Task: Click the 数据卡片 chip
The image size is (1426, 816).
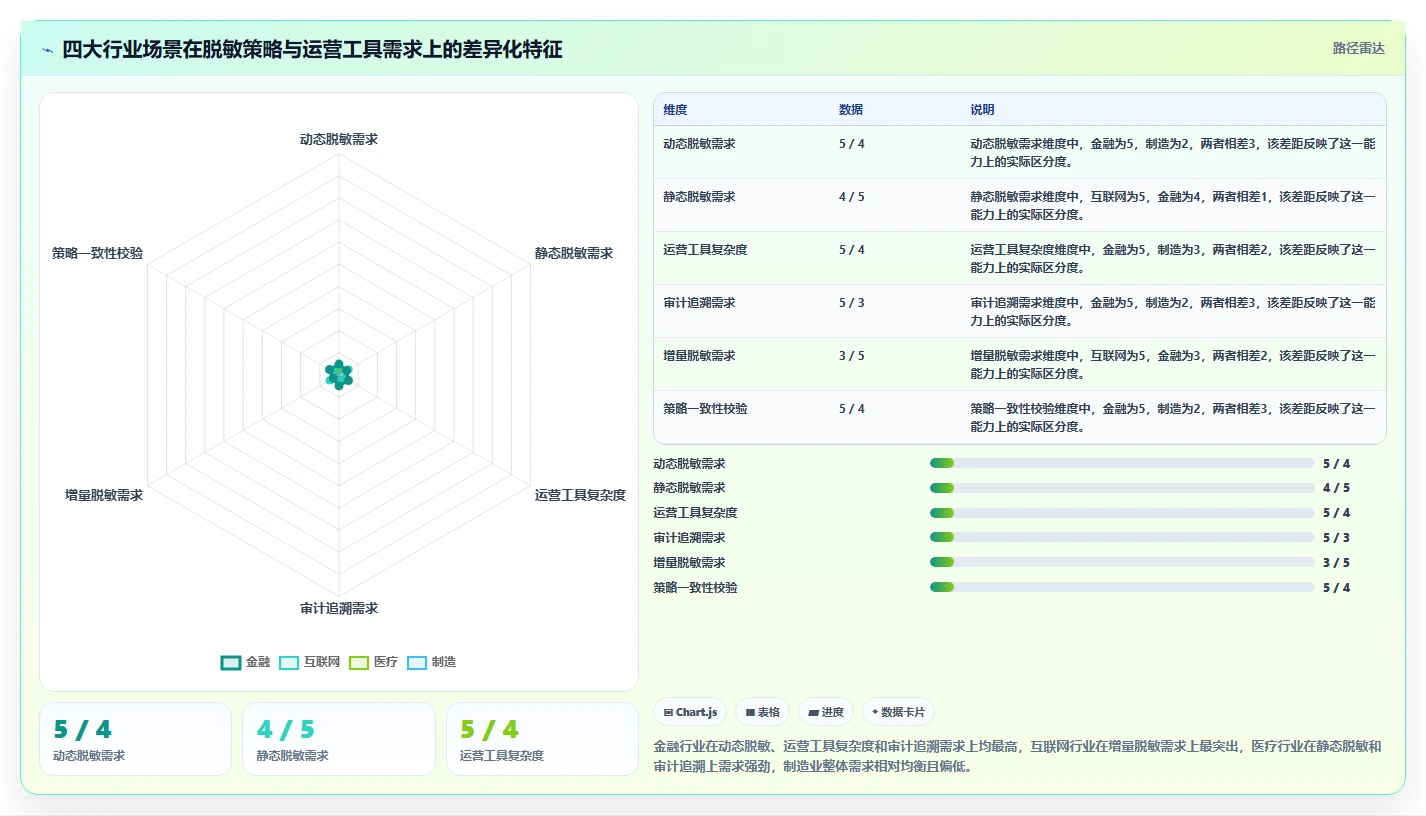Action: pyautogui.click(x=898, y=712)
